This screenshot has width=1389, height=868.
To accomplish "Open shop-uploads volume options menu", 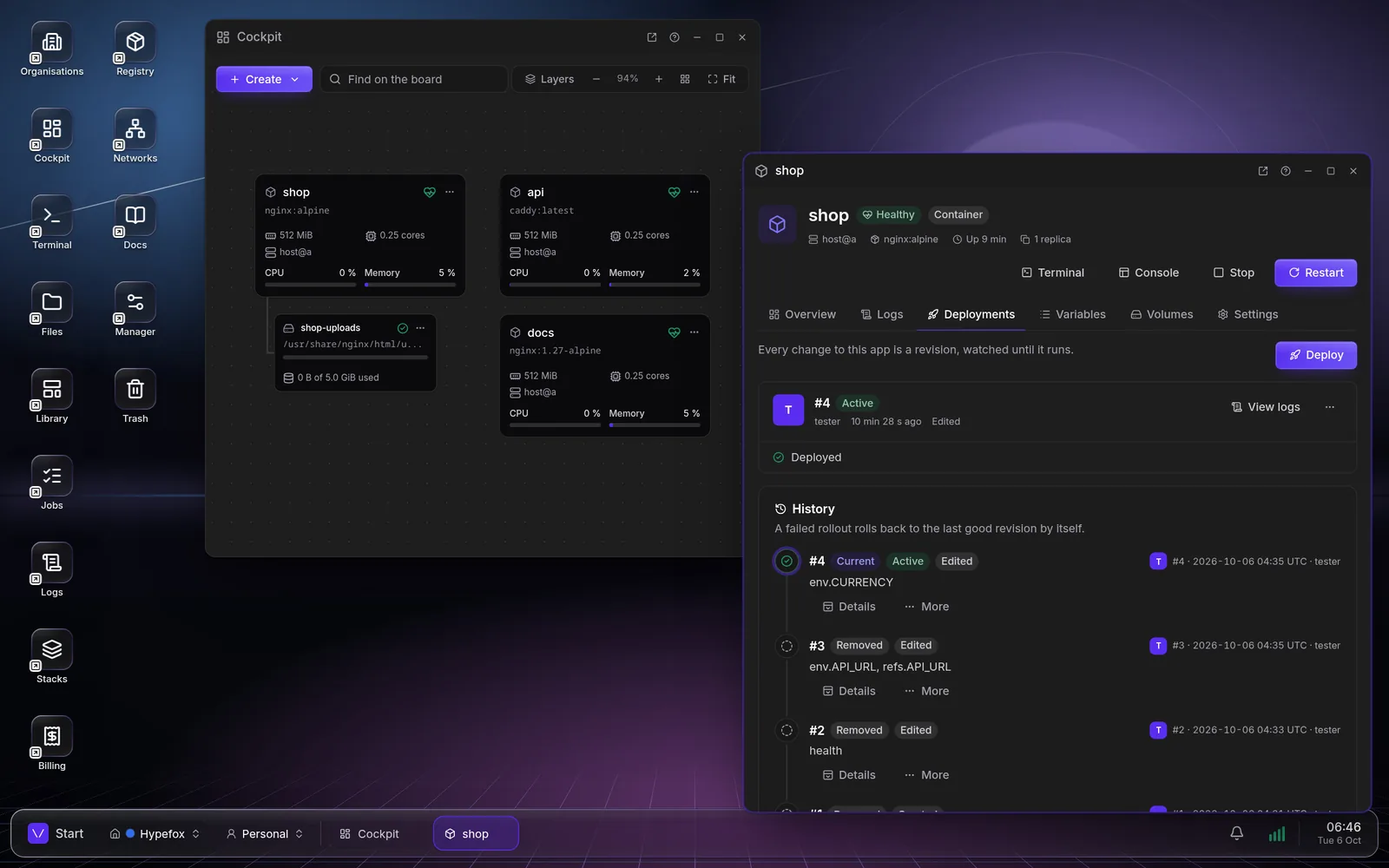I will (420, 328).
